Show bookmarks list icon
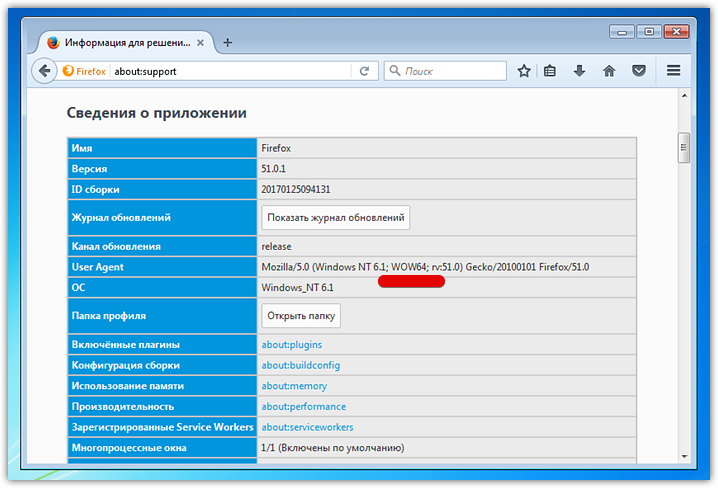718x488 pixels. point(549,71)
